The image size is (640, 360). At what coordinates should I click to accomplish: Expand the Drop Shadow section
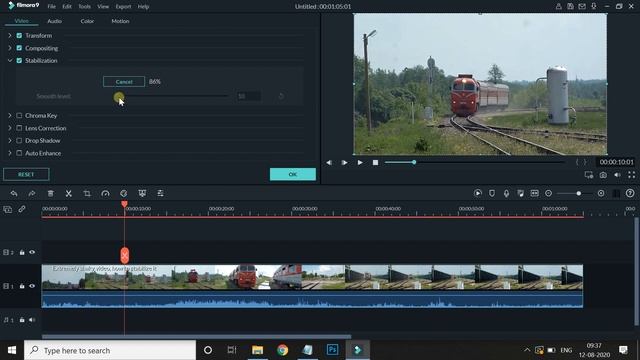pyautogui.click(x=10, y=140)
